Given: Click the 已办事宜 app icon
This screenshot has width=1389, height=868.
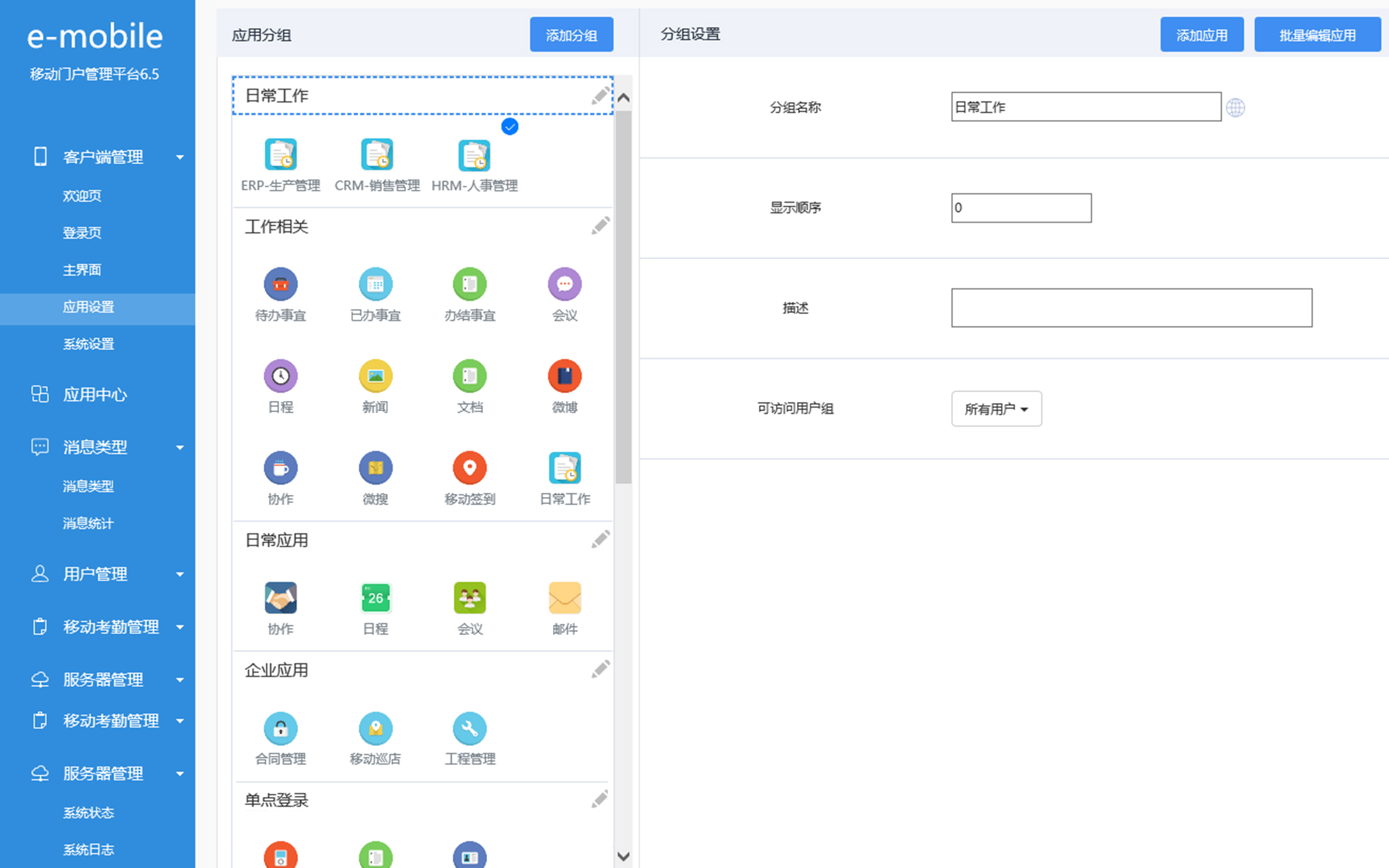Looking at the screenshot, I should pyautogui.click(x=375, y=284).
